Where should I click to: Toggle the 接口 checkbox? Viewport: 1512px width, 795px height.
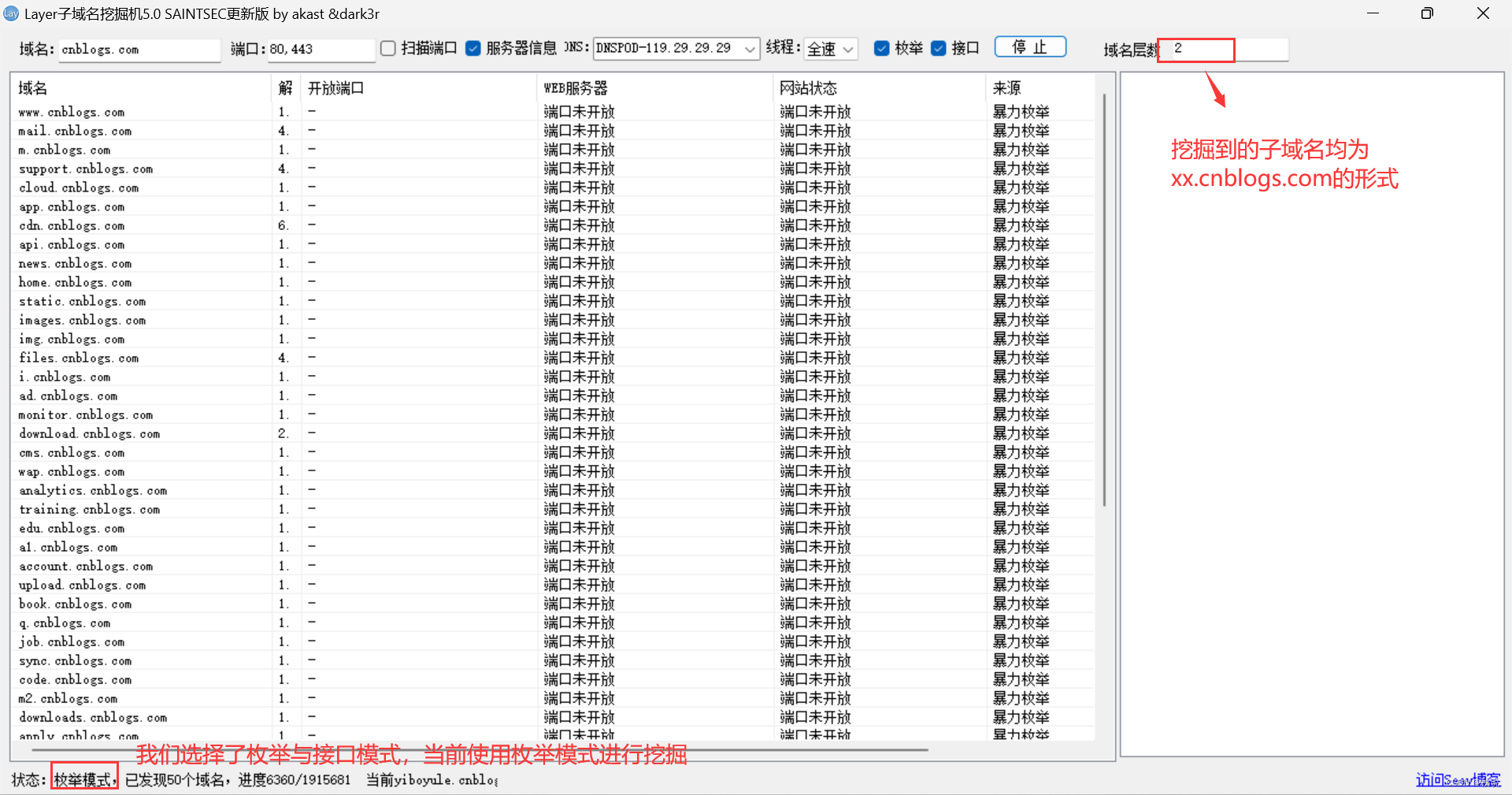pos(939,48)
